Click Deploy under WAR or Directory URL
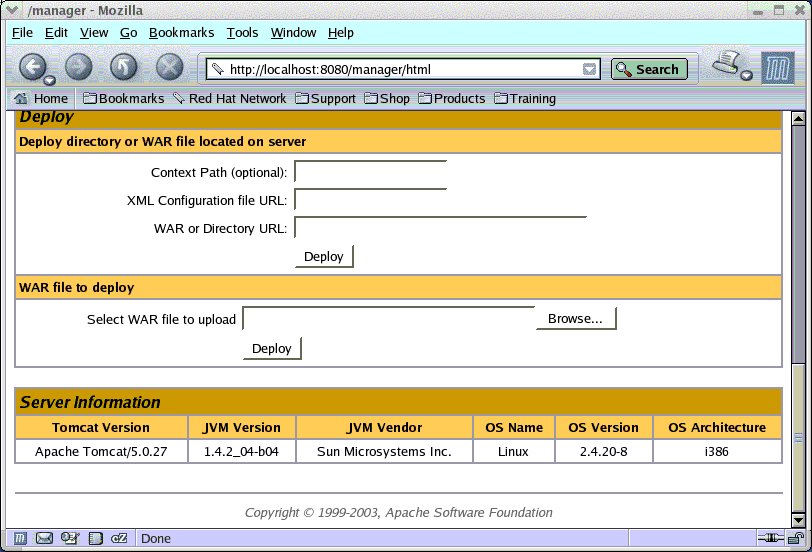The image size is (812, 552). 324,256
